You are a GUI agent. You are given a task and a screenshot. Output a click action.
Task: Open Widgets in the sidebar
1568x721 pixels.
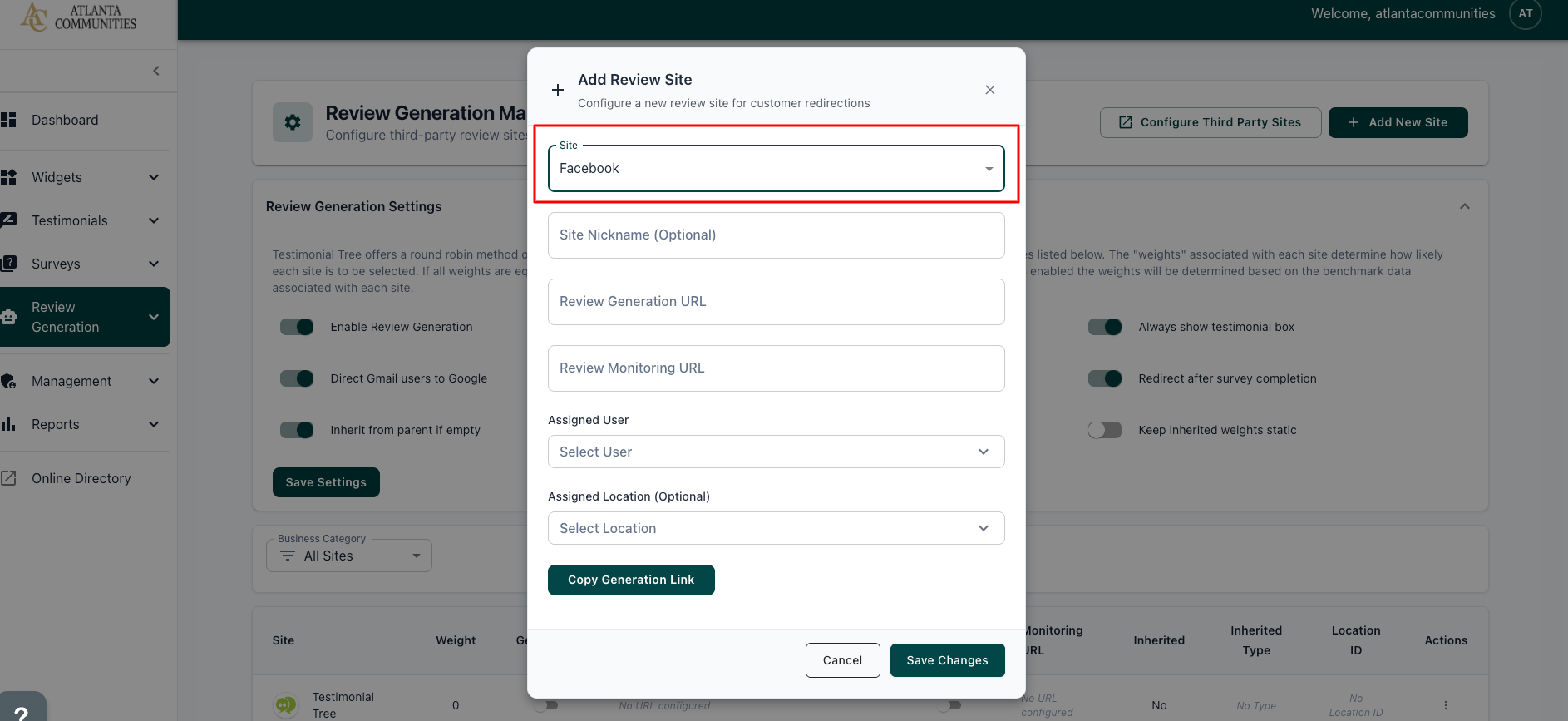pyautogui.click(x=57, y=177)
